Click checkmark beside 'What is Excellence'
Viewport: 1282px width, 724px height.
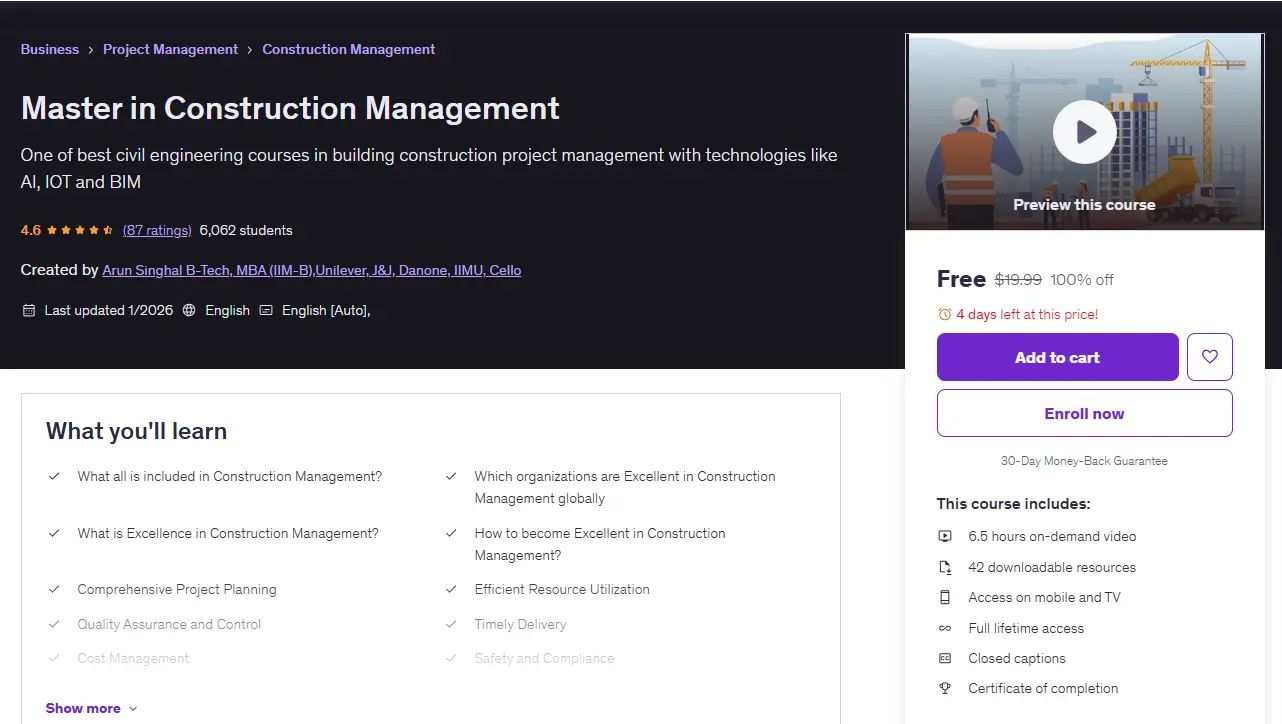coord(54,533)
